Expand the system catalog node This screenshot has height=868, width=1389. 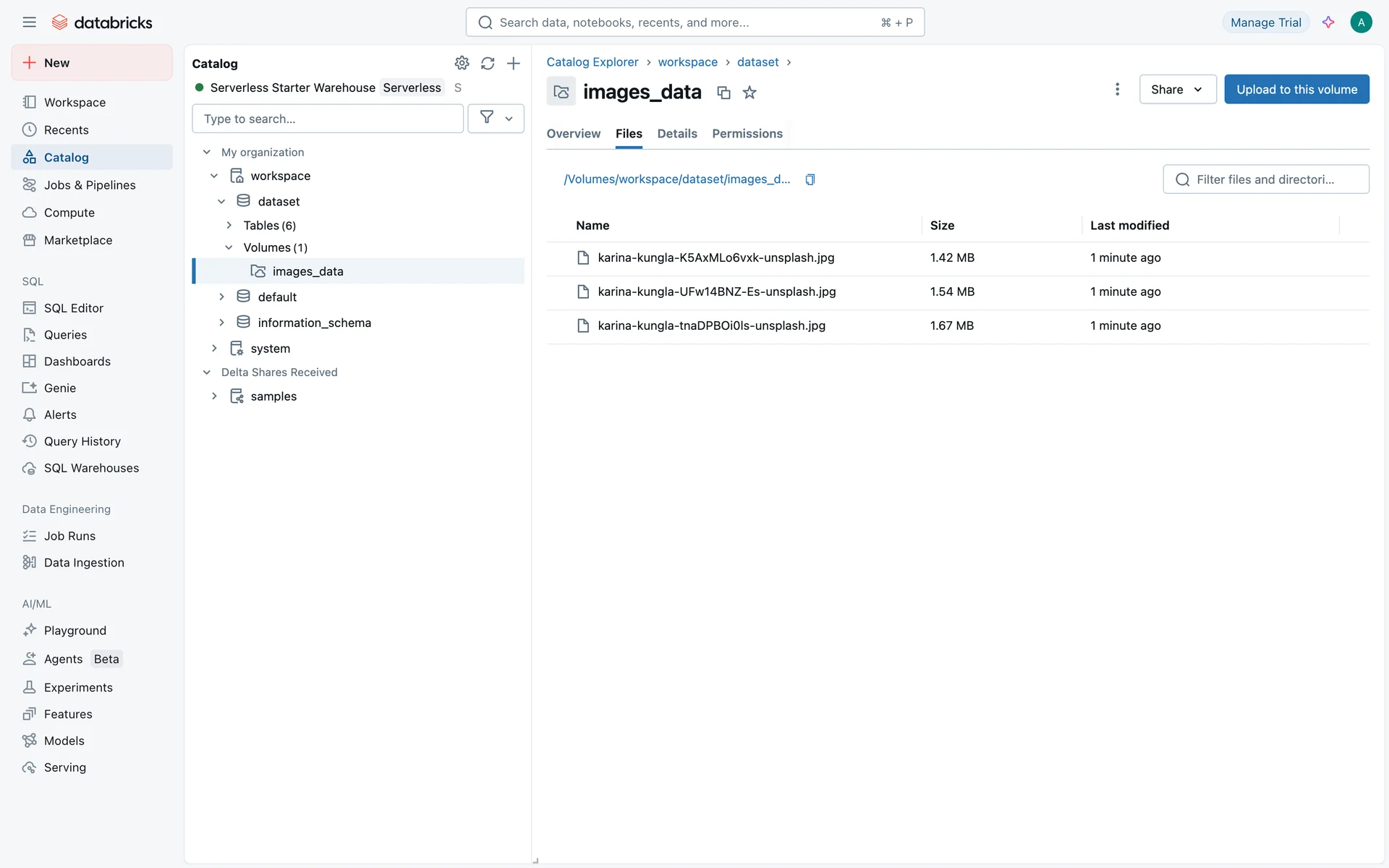pos(214,348)
